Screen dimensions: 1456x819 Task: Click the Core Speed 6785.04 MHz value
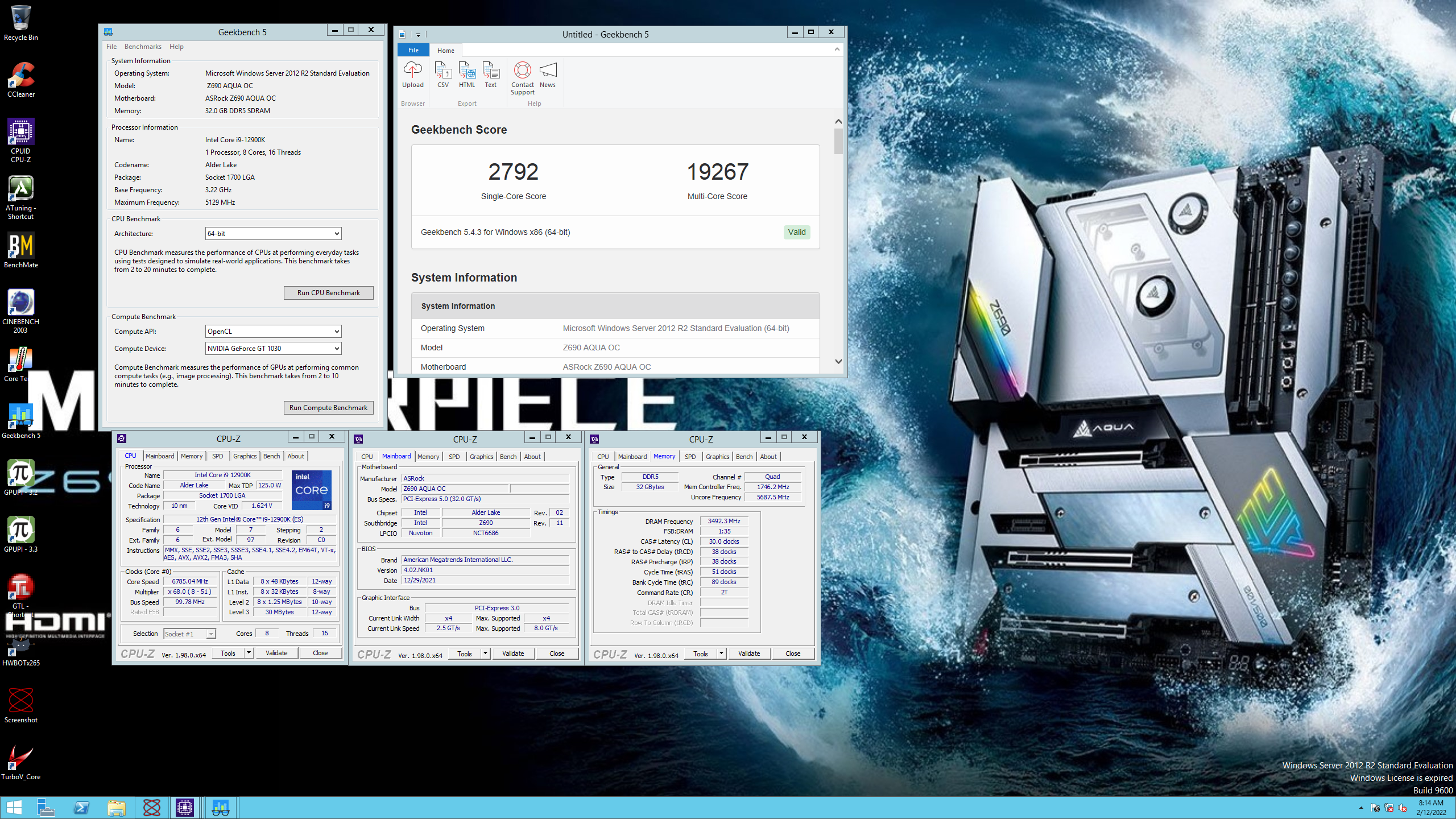(x=190, y=581)
